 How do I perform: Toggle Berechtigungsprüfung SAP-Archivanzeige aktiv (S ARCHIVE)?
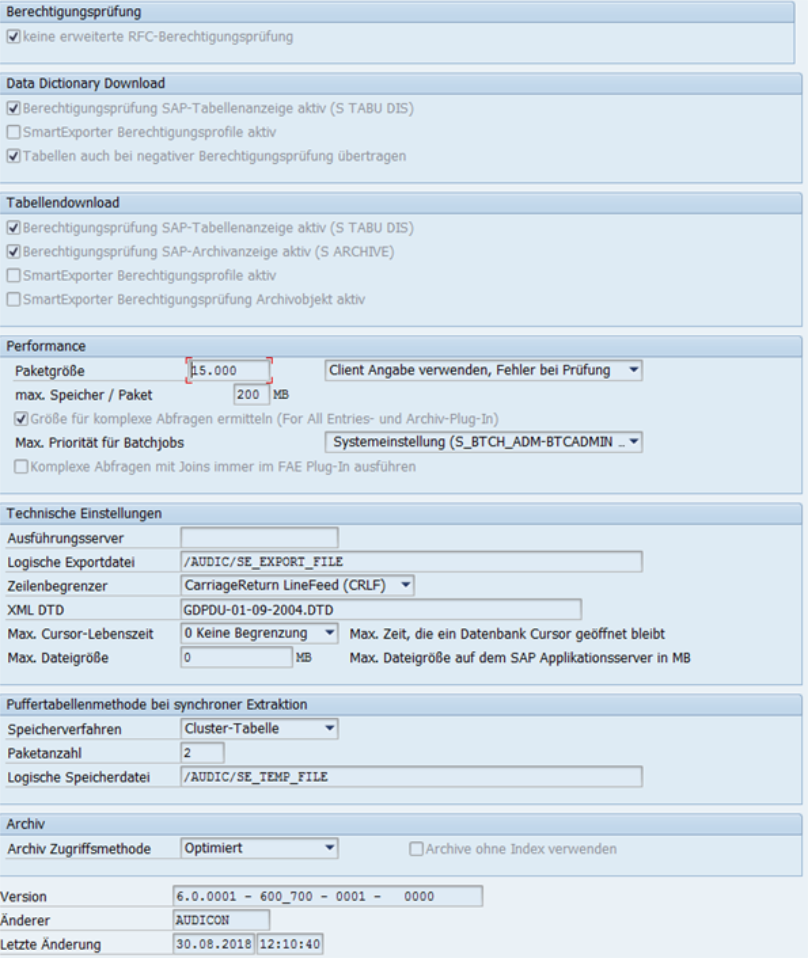13,252
